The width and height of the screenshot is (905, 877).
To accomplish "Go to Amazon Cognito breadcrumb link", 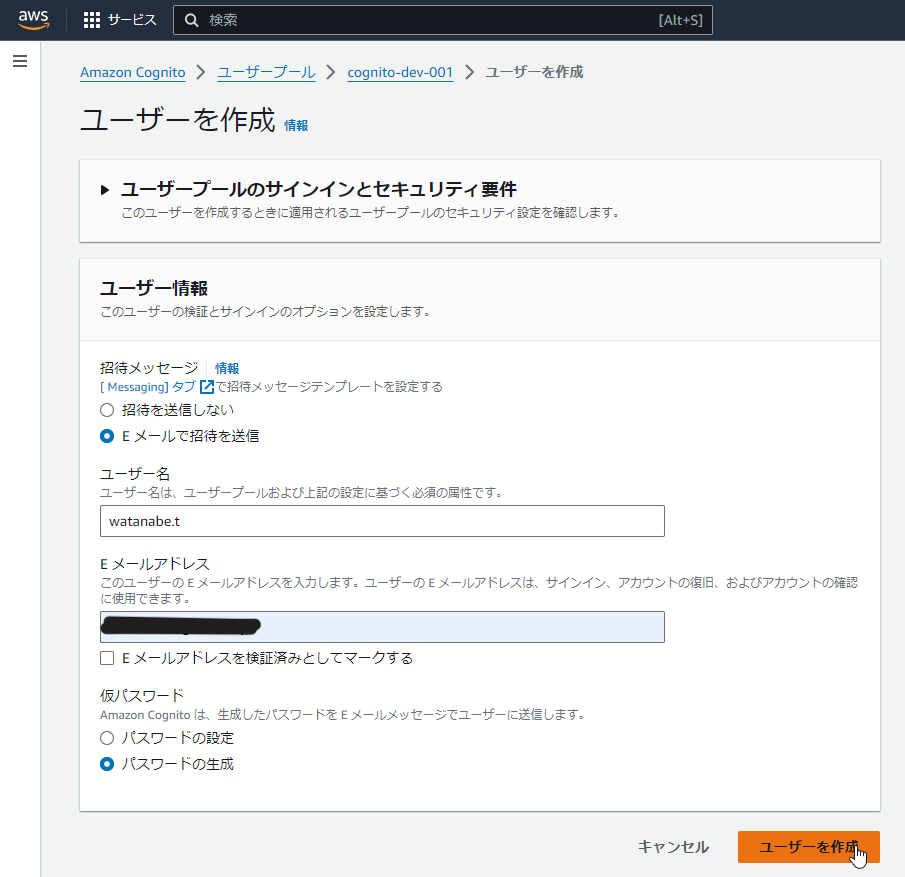I will (x=133, y=73).
